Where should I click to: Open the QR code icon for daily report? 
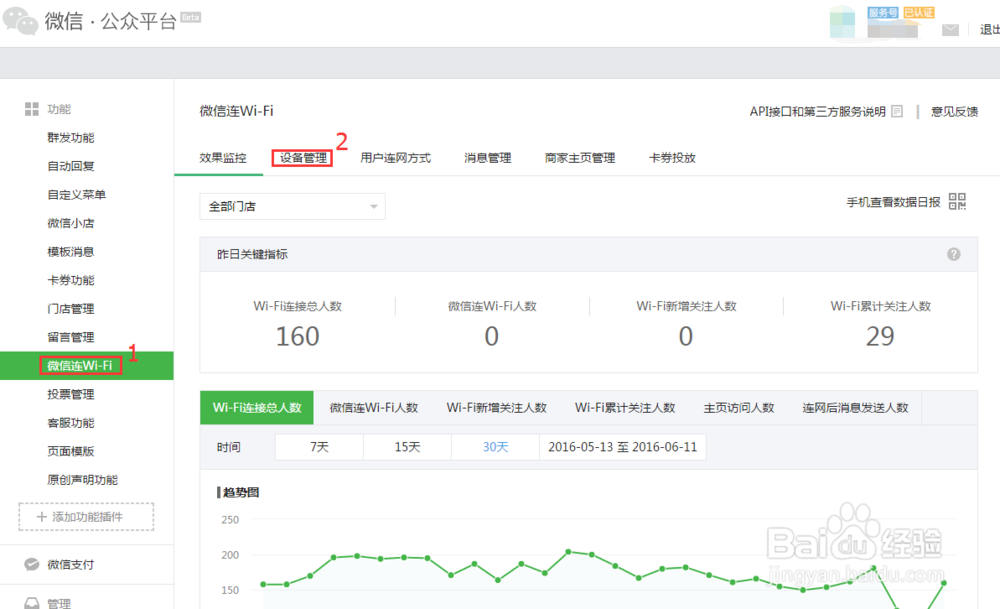tap(957, 202)
